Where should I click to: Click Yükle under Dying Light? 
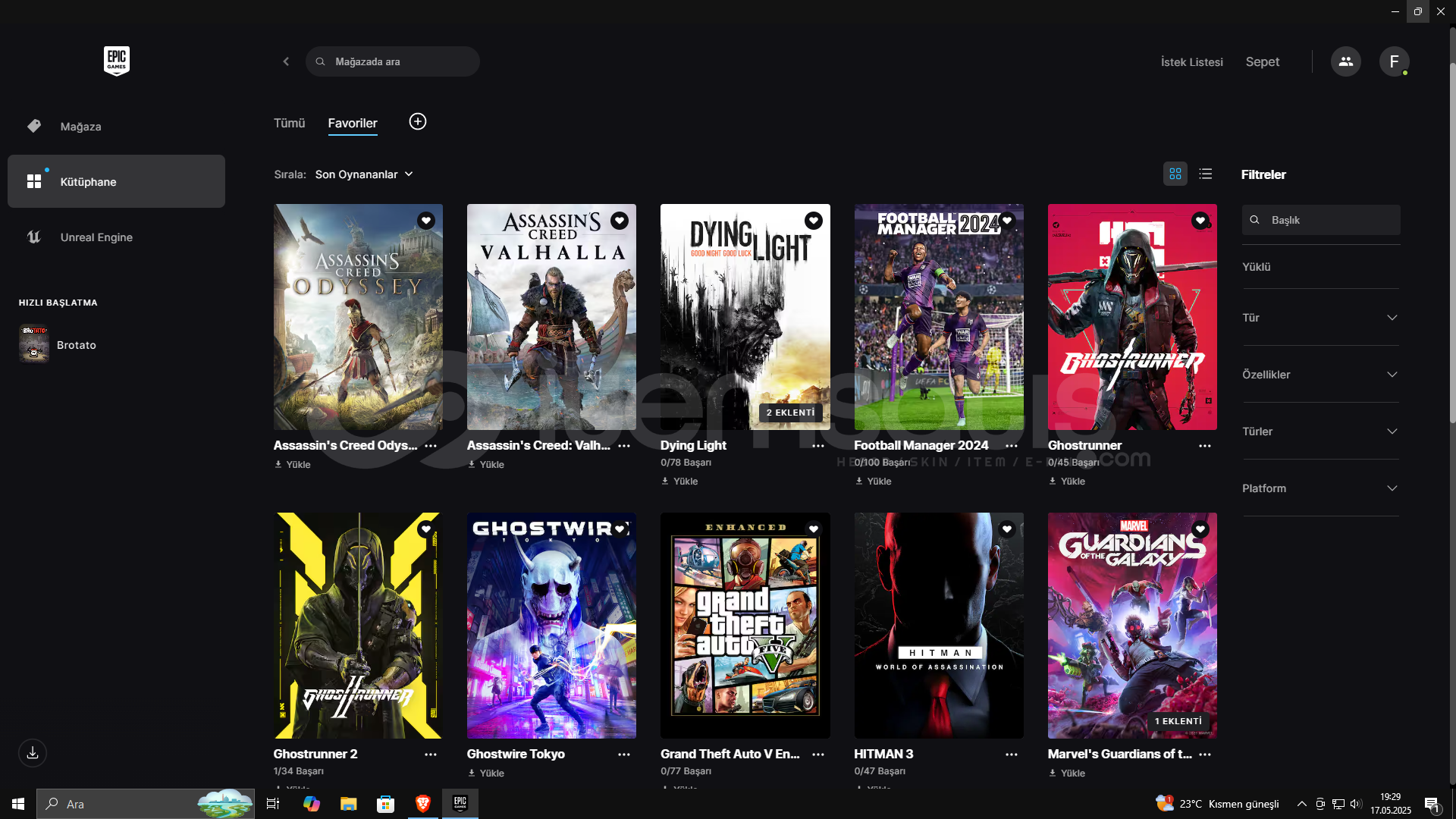coord(679,482)
